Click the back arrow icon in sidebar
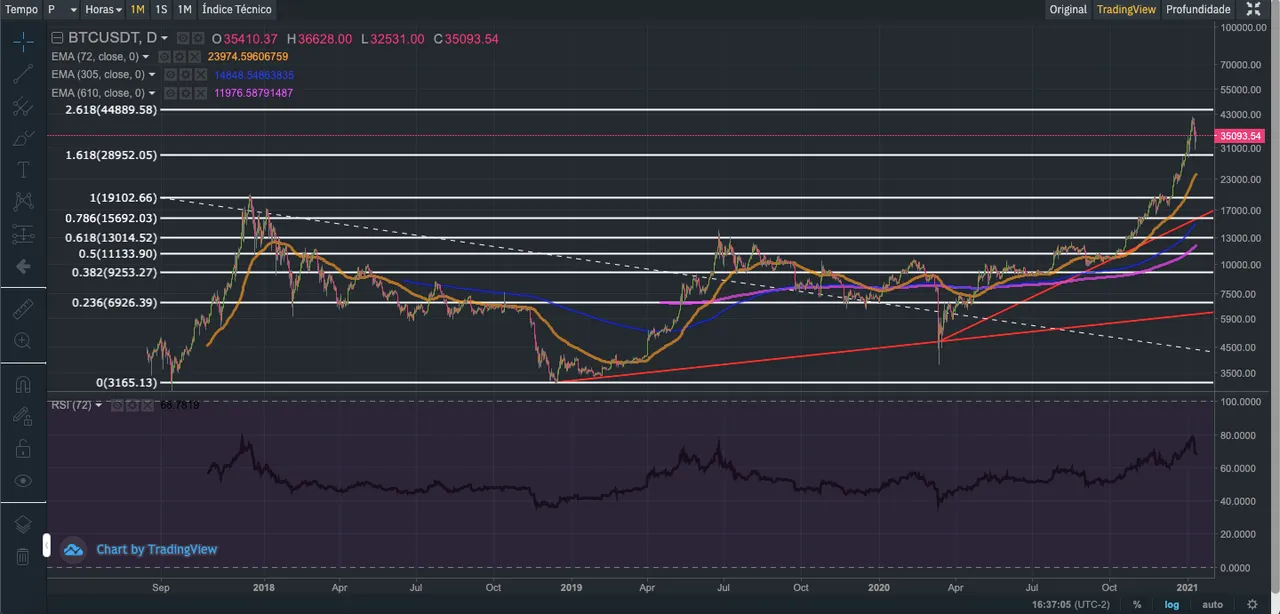This screenshot has height=614, width=1280. pos(23,267)
